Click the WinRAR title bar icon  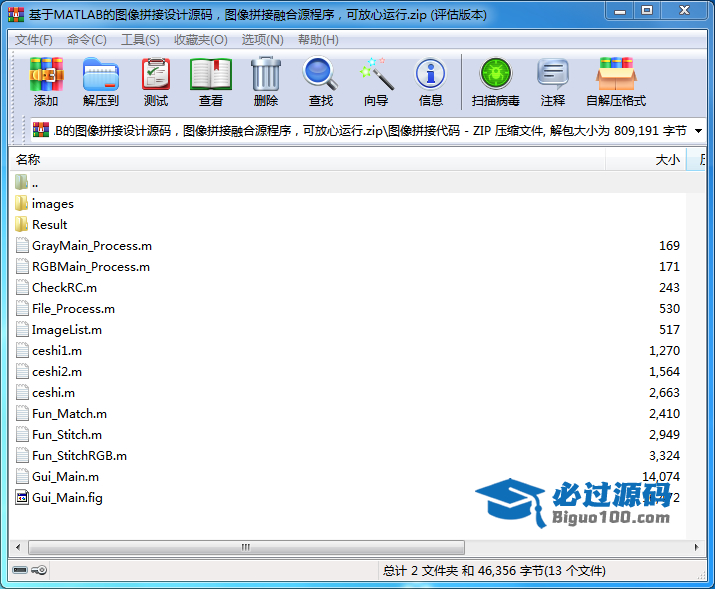click(16, 15)
